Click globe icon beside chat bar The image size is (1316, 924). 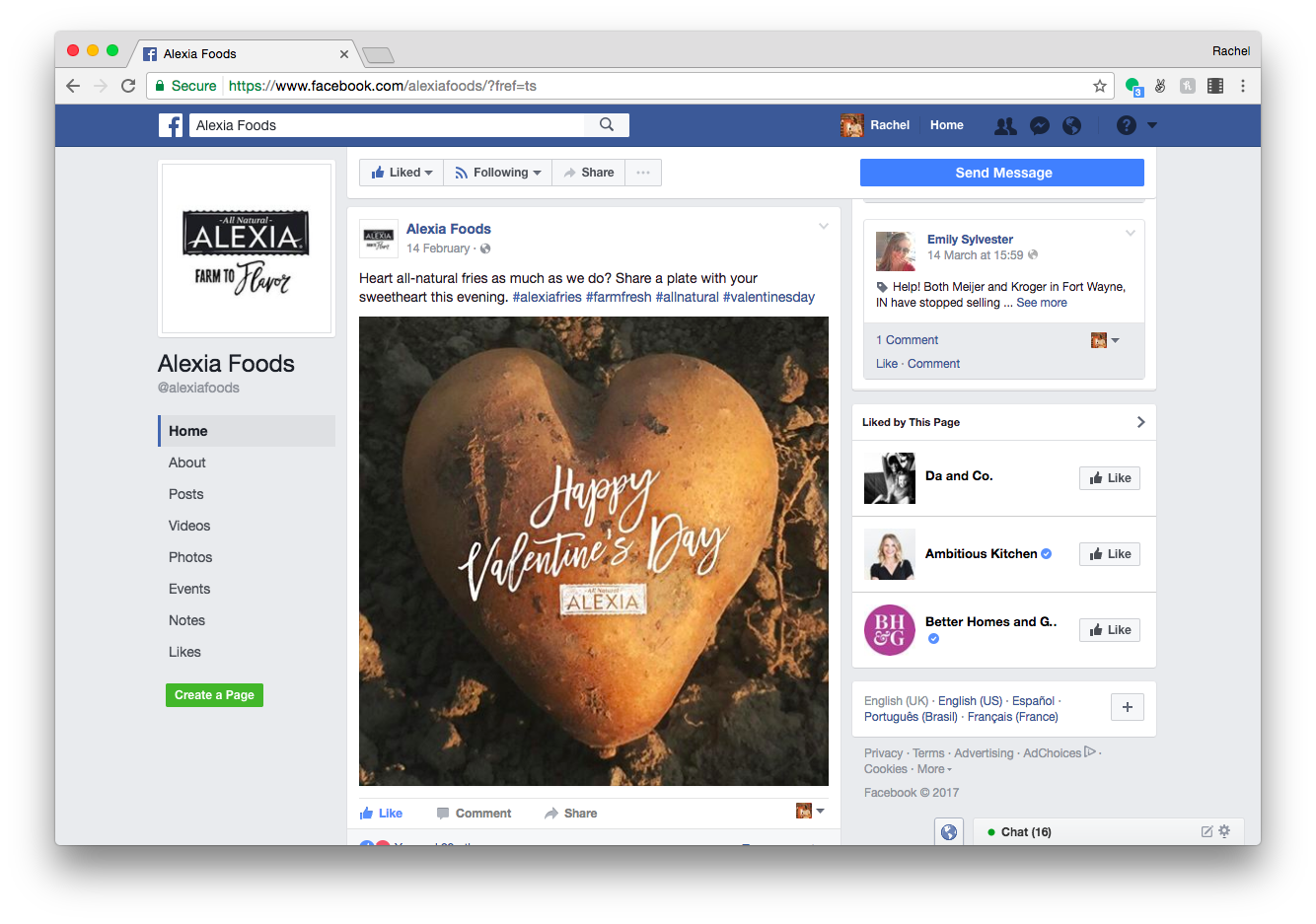coord(949,832)
